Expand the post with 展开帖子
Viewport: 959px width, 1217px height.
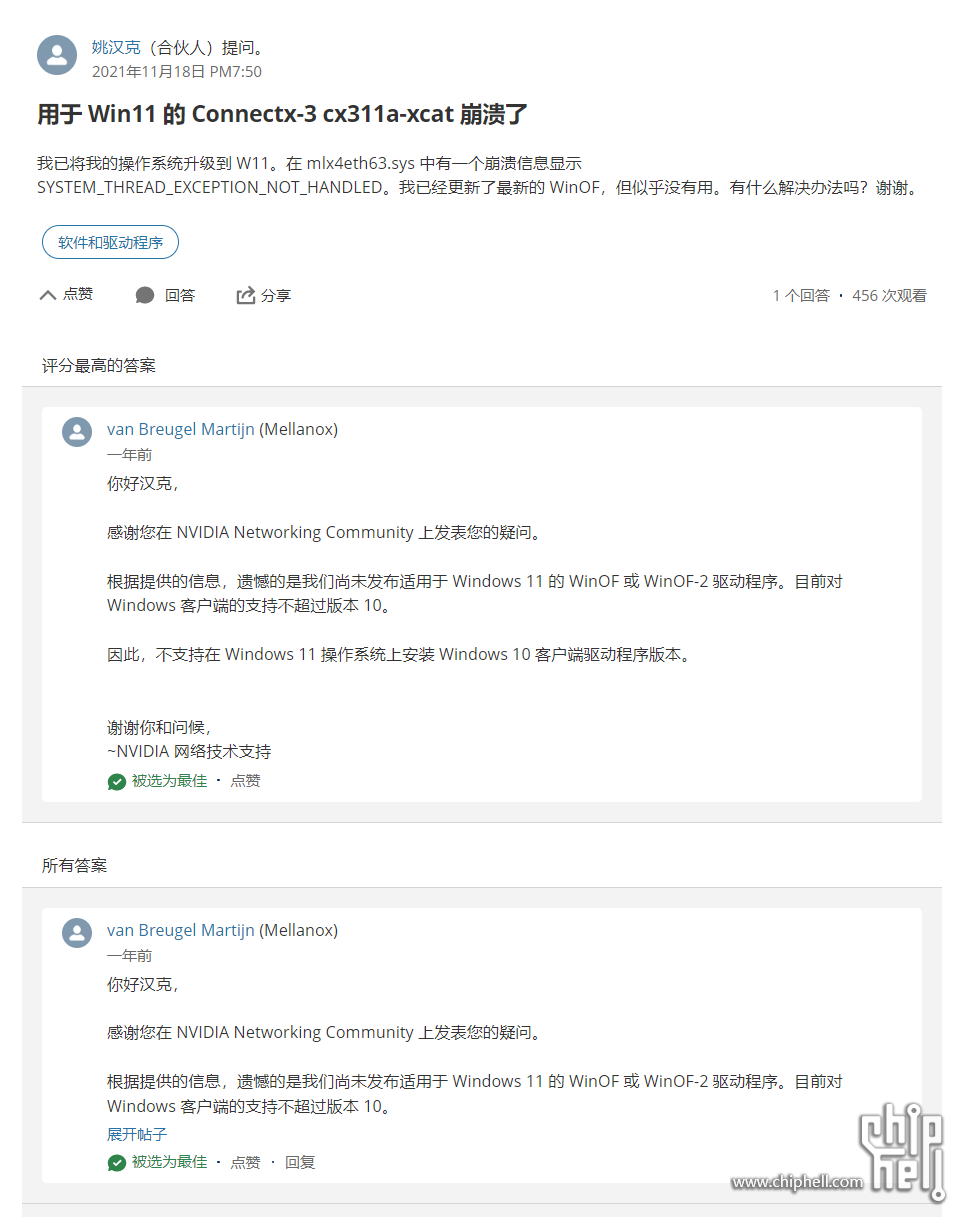(x=137, y=1134)
